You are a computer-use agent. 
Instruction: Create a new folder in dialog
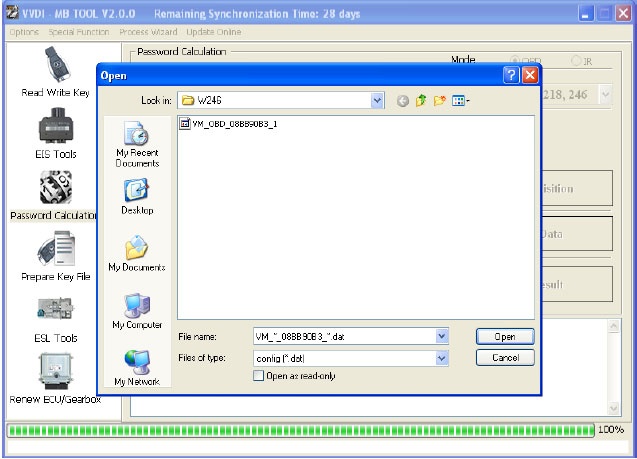point(439,101)
